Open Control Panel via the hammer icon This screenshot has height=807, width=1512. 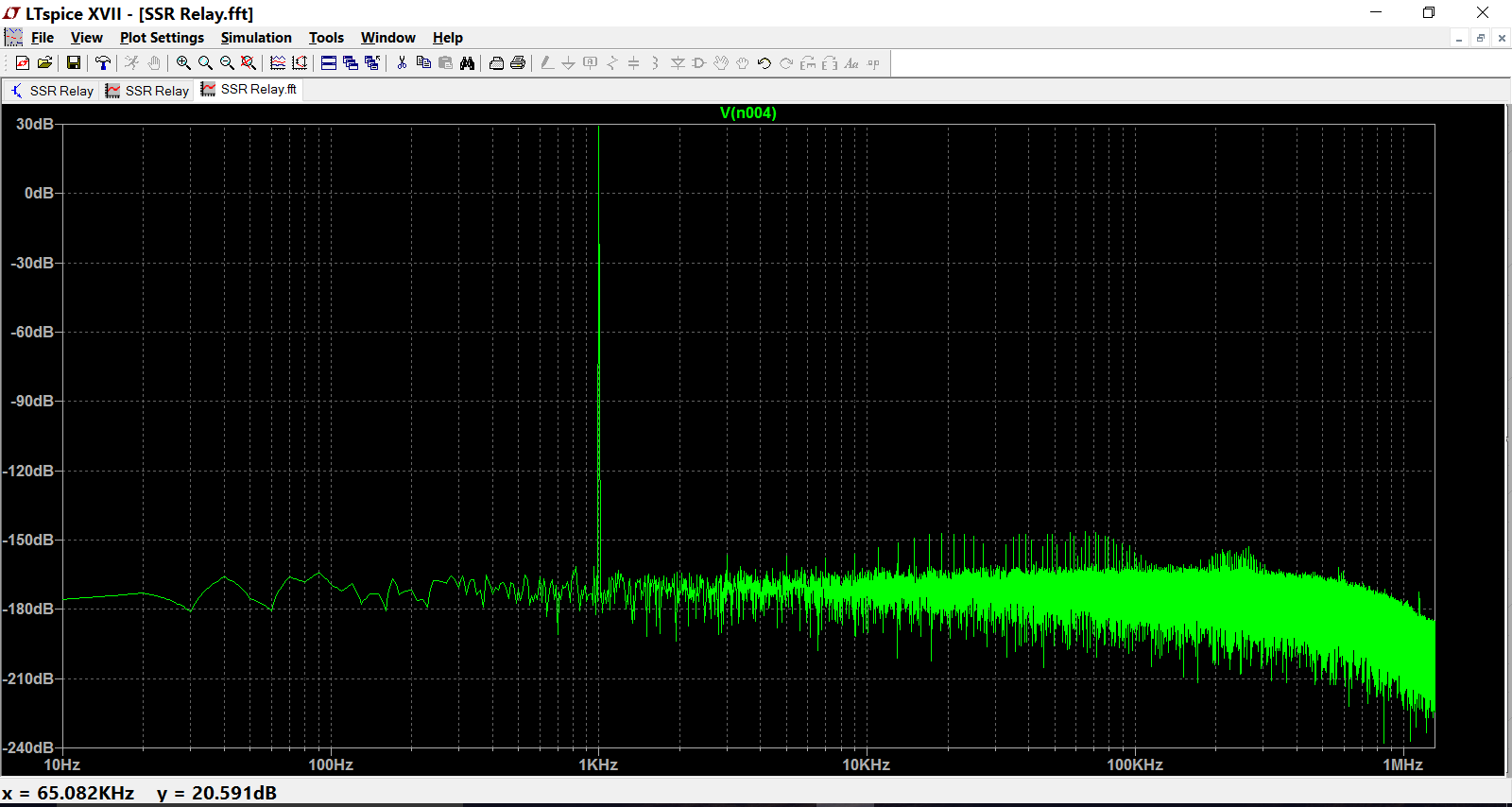(103, 63)
